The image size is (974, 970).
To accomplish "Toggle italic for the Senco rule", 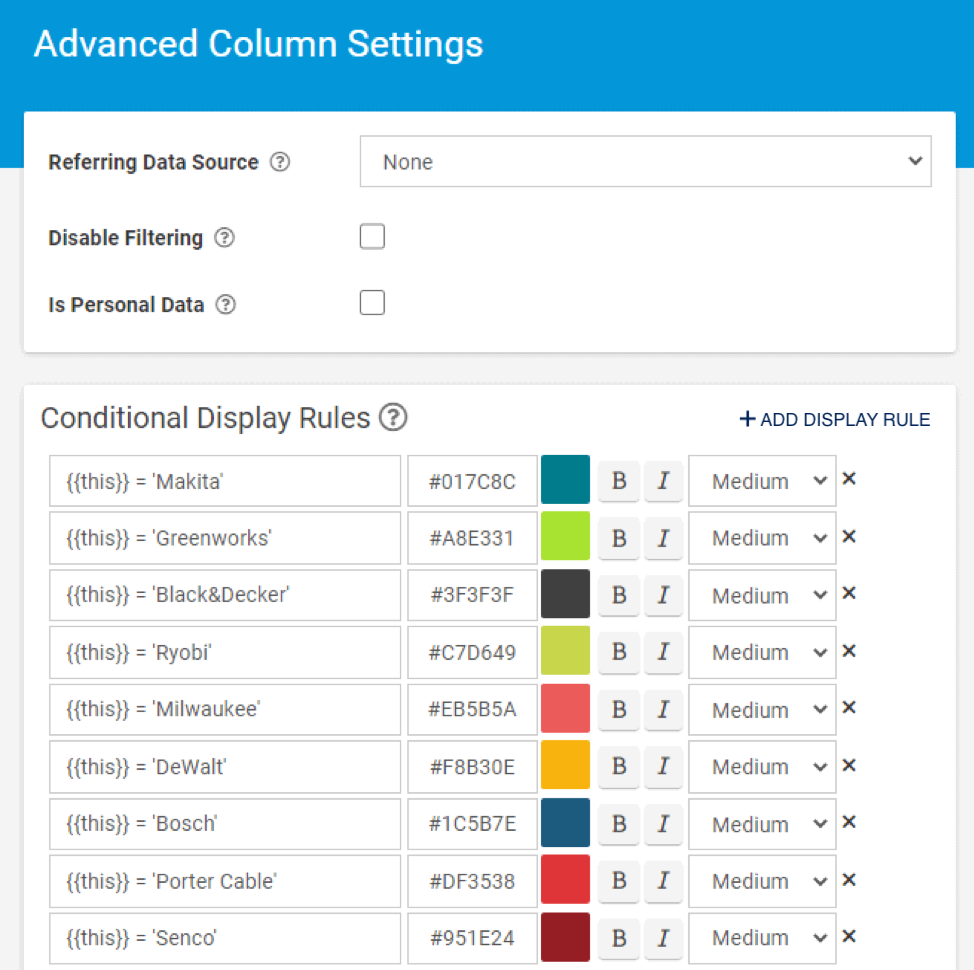I will pos(663,938).
